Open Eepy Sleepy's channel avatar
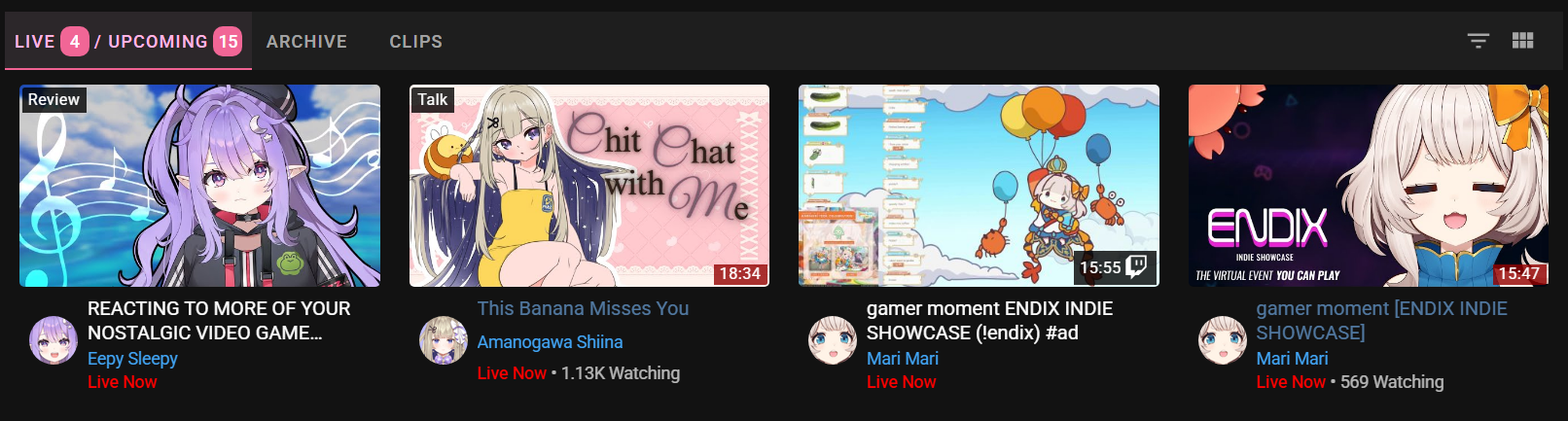 coord(53,340)
